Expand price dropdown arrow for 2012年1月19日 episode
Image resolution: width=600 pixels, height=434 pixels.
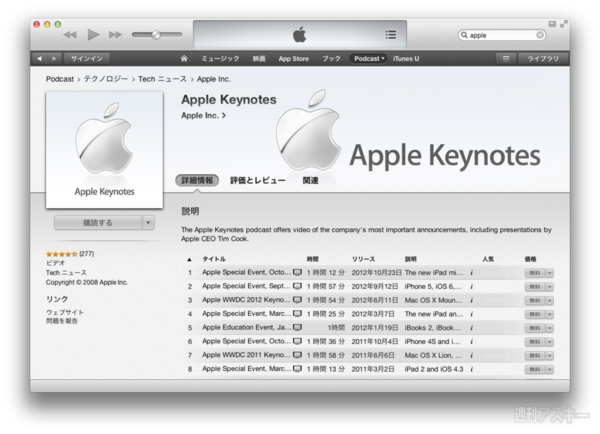[549, 328]
